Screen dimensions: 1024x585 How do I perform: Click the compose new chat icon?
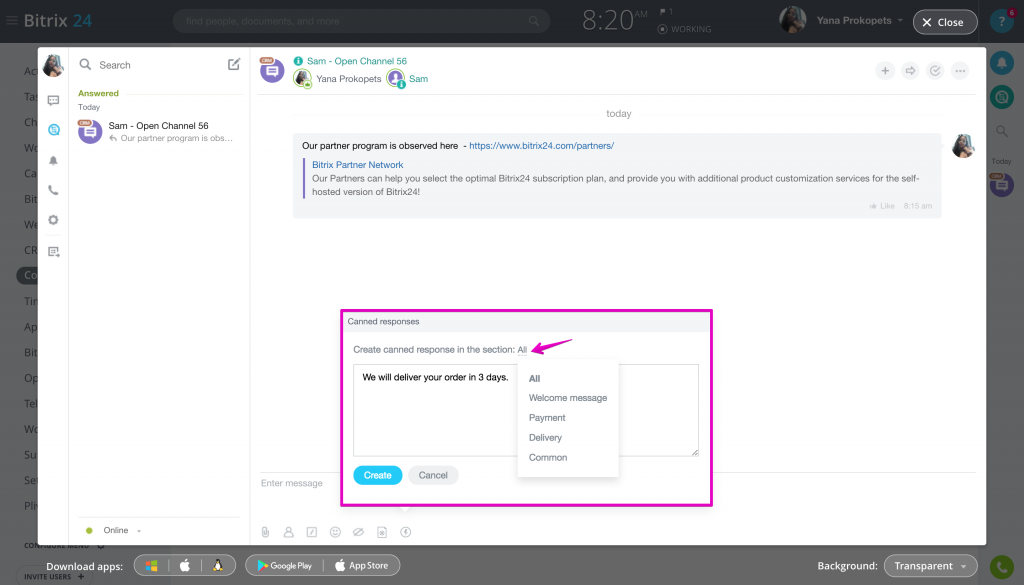[234, 64]
